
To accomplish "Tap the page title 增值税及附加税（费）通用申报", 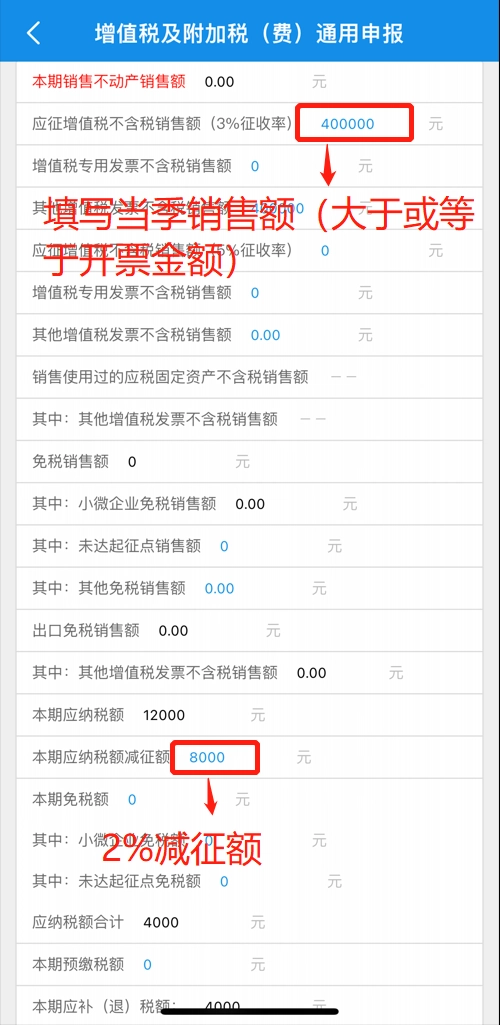I will click(x=249, y=33).
